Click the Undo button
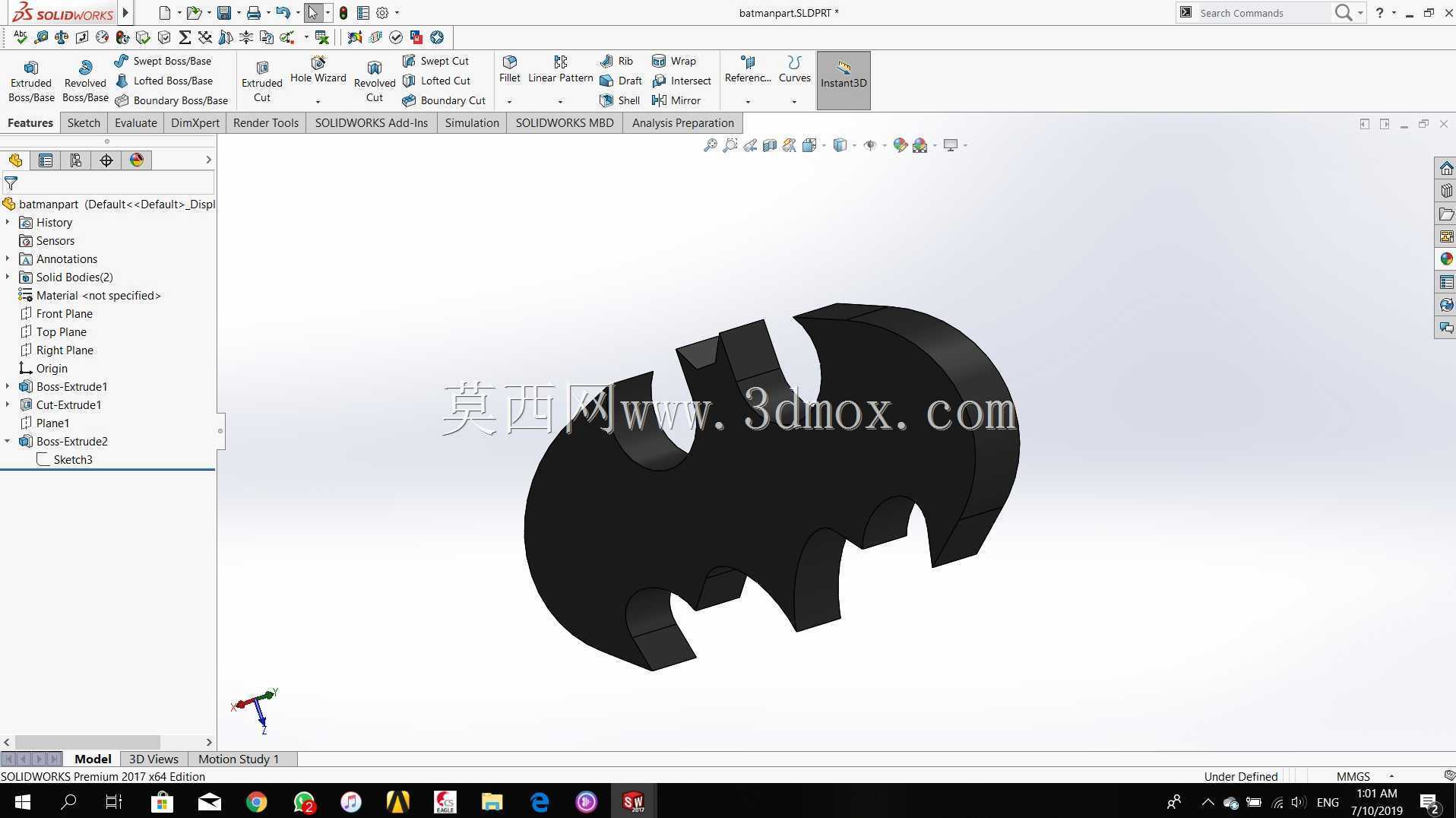 (x=283, y=13)
